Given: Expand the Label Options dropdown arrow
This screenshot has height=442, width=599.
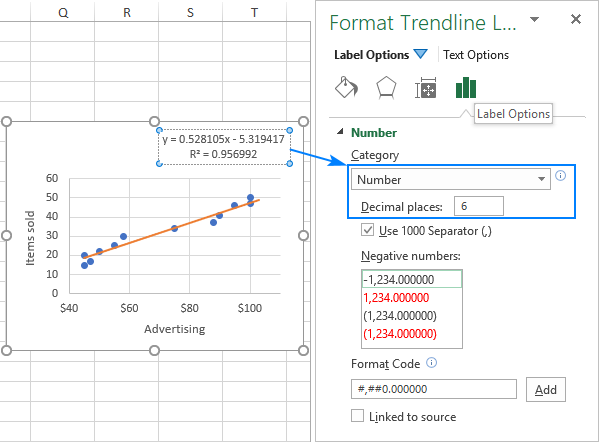Looking at the screenshot, I should [421, 54].
